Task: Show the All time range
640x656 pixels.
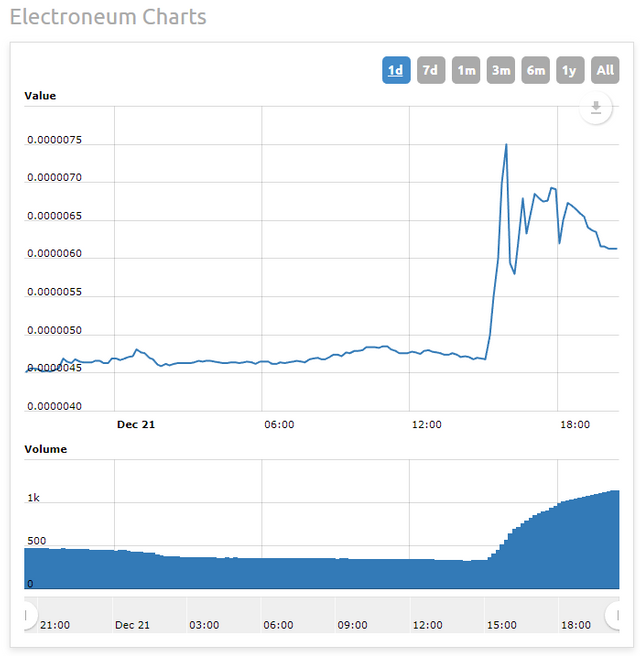Action: point(605,70)
